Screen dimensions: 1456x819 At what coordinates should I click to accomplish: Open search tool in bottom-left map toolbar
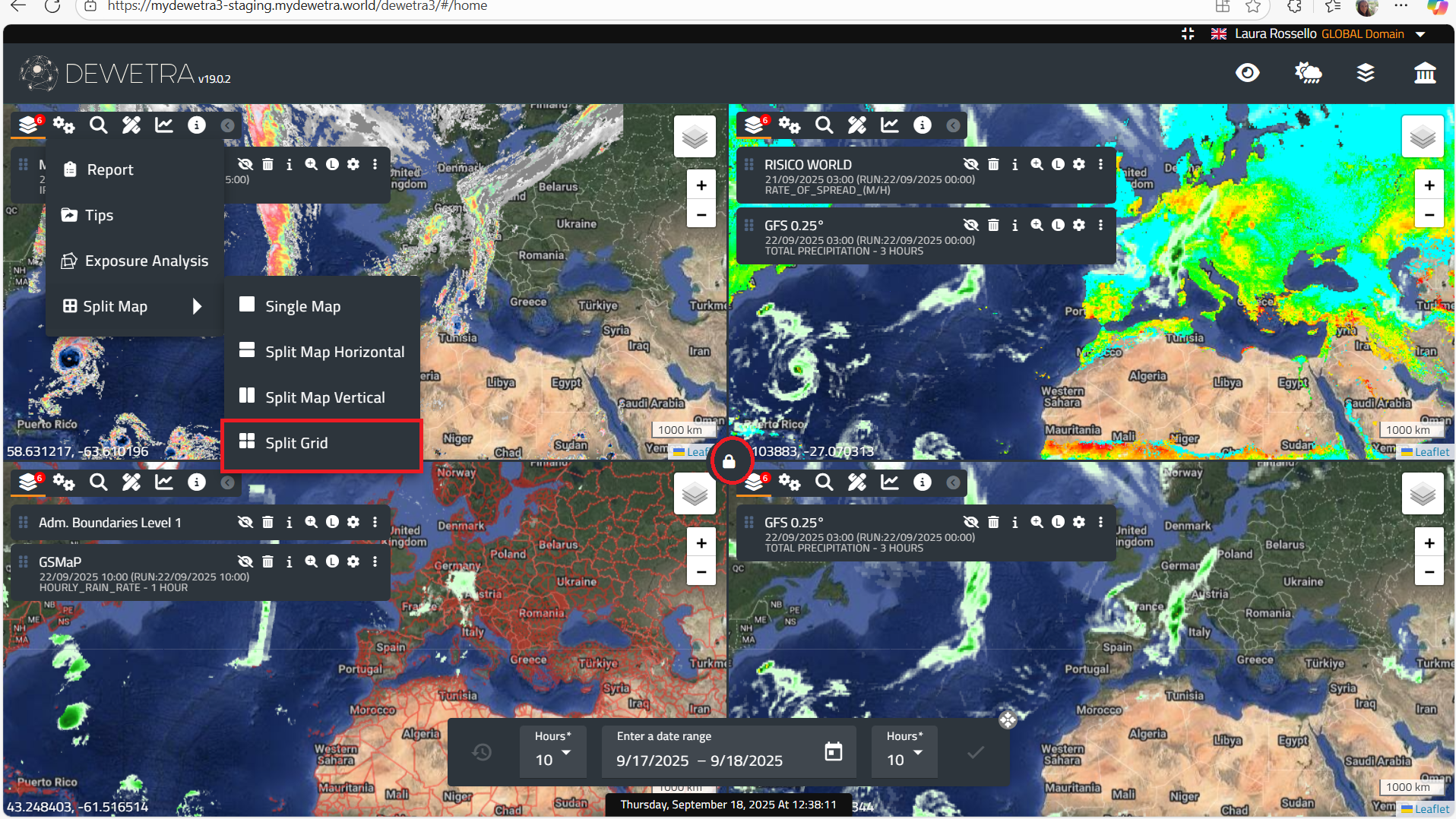tap(98, 482)
